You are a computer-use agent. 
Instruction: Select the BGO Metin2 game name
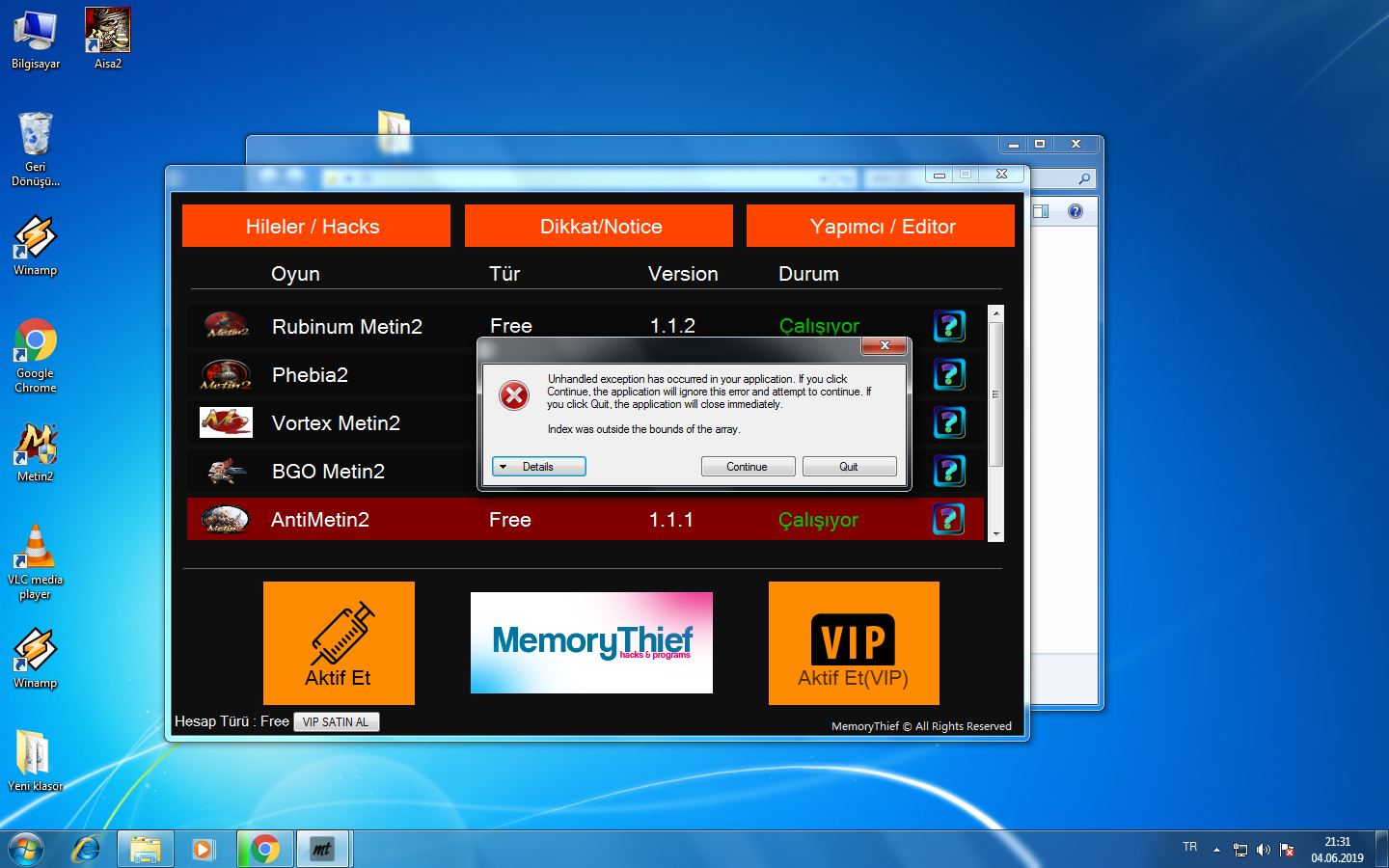328,472
